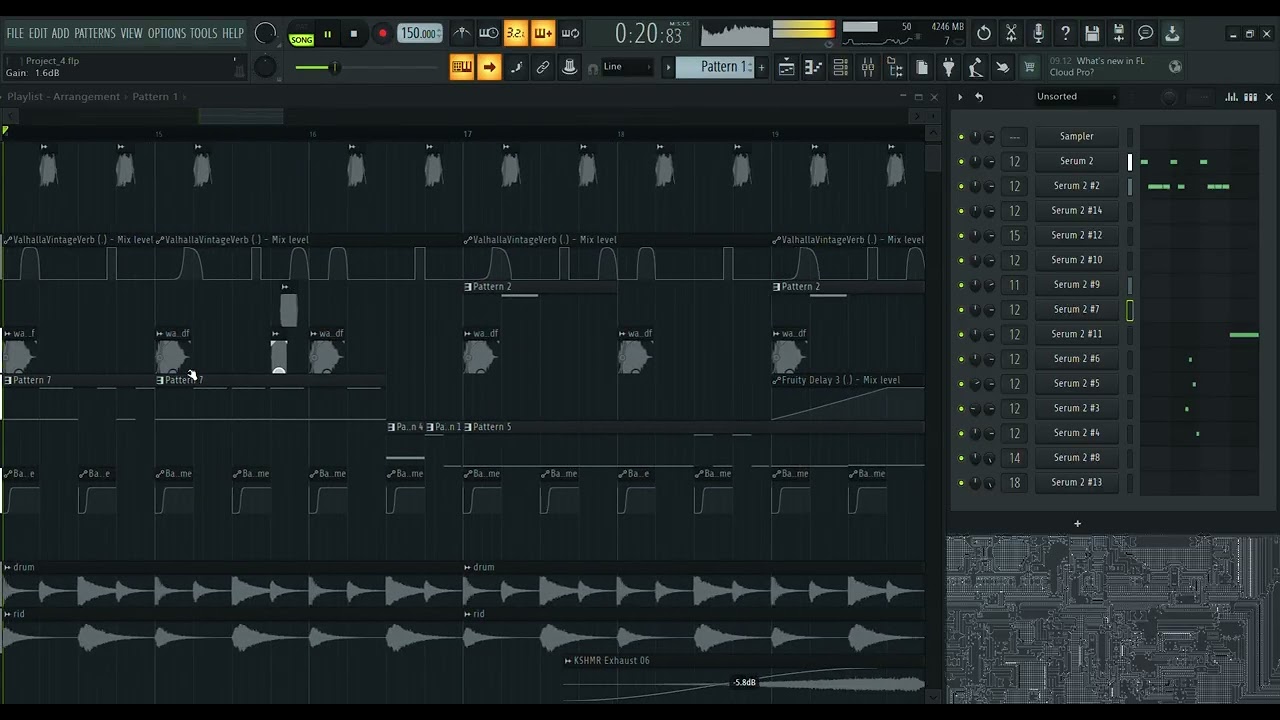Viewport: 1280px width, 720px height.
Task: Enable wait for input before playing
Action: tap(489, 33)
